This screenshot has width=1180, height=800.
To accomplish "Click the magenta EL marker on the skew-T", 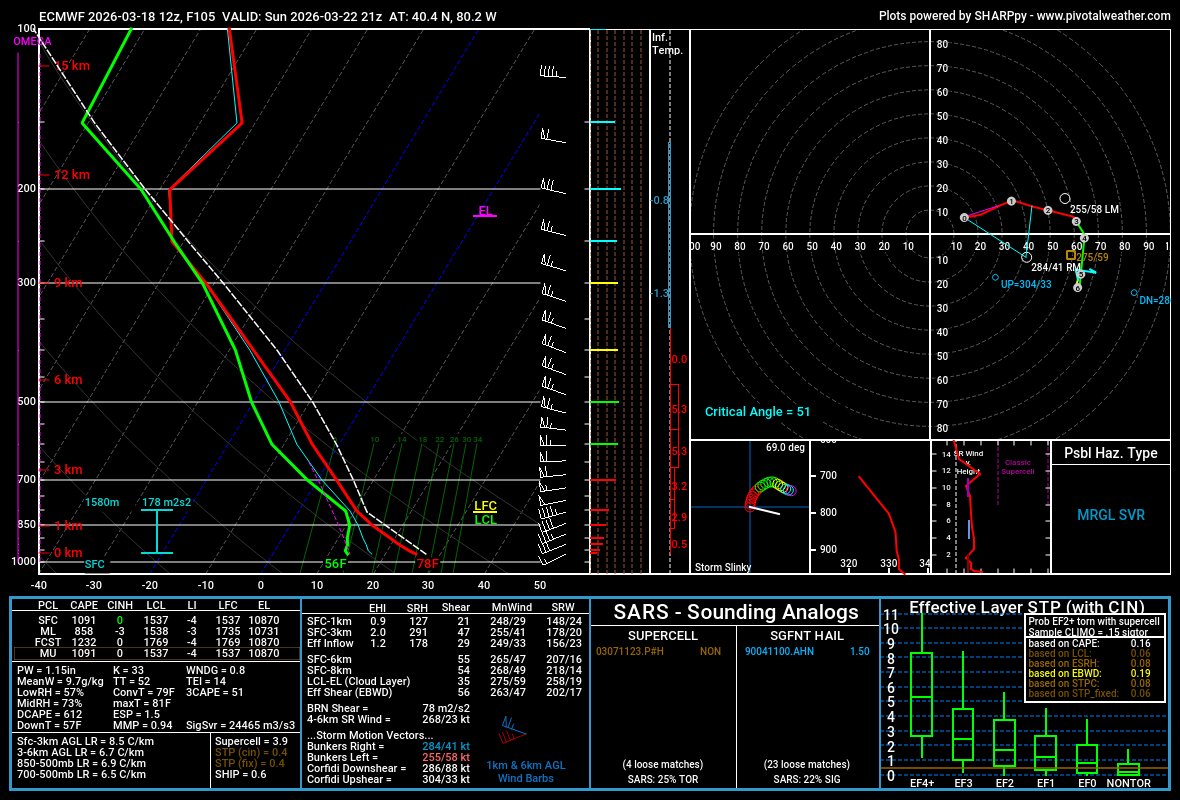I will click(485, 211).
